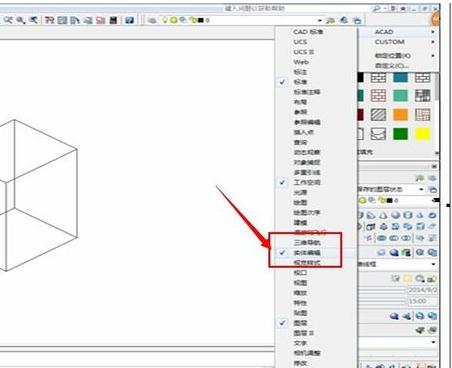Select the diagonal lines hatch pattern
The image size is (452, 368).
(378, 115)
